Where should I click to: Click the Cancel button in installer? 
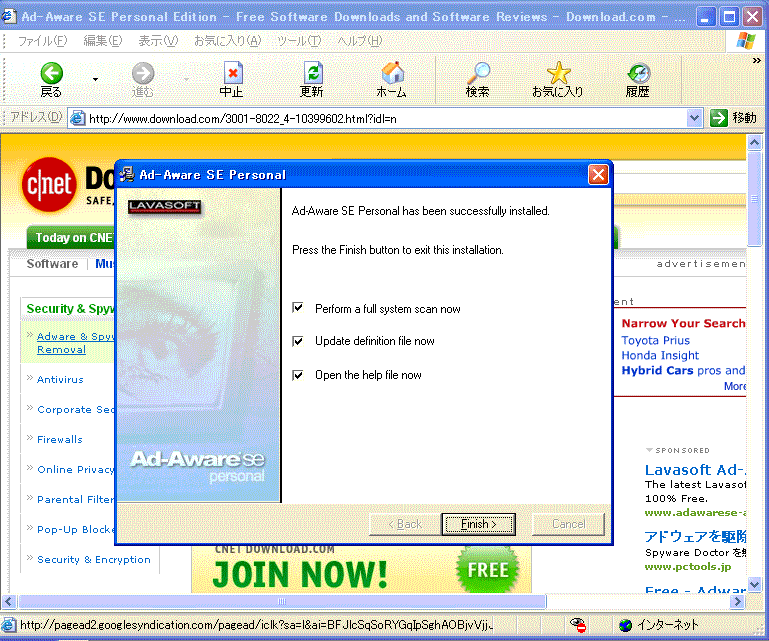click(x=568, y=524)
